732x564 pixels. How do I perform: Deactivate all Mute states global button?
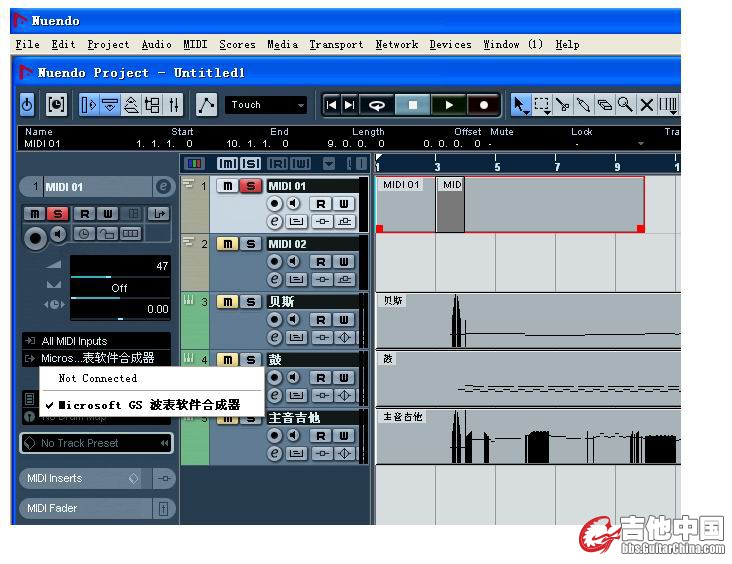(227, 163)
